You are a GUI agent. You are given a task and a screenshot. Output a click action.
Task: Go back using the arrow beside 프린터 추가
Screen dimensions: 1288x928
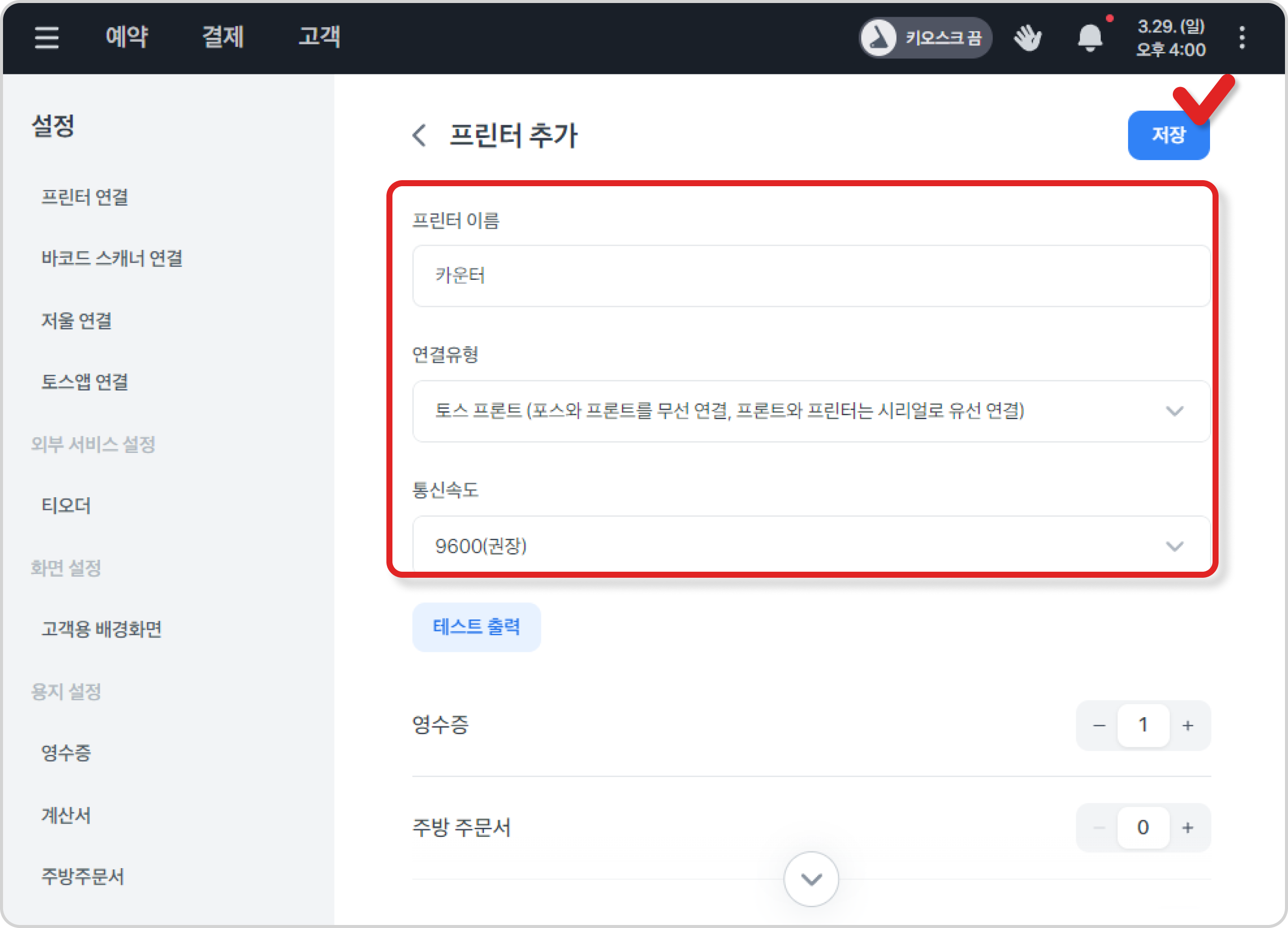(x=419, y=135)
